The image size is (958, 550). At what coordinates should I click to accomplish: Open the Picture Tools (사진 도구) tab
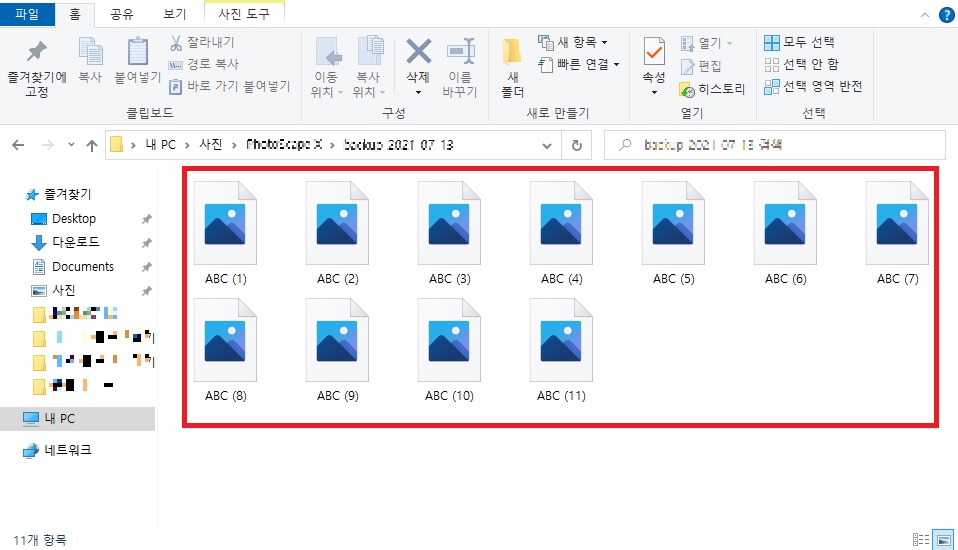click(244, 14)
